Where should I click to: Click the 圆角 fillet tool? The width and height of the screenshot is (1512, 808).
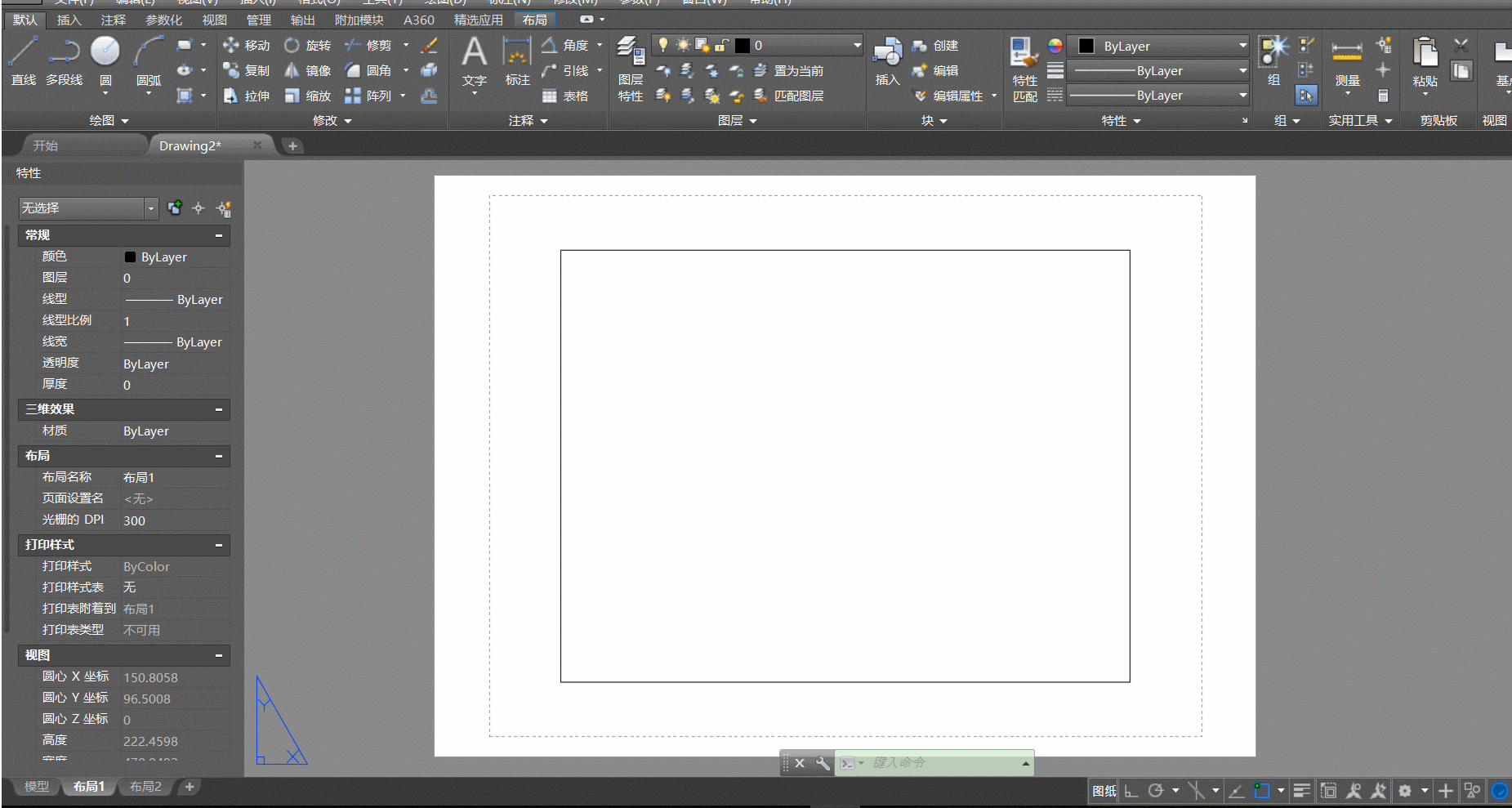368,71
